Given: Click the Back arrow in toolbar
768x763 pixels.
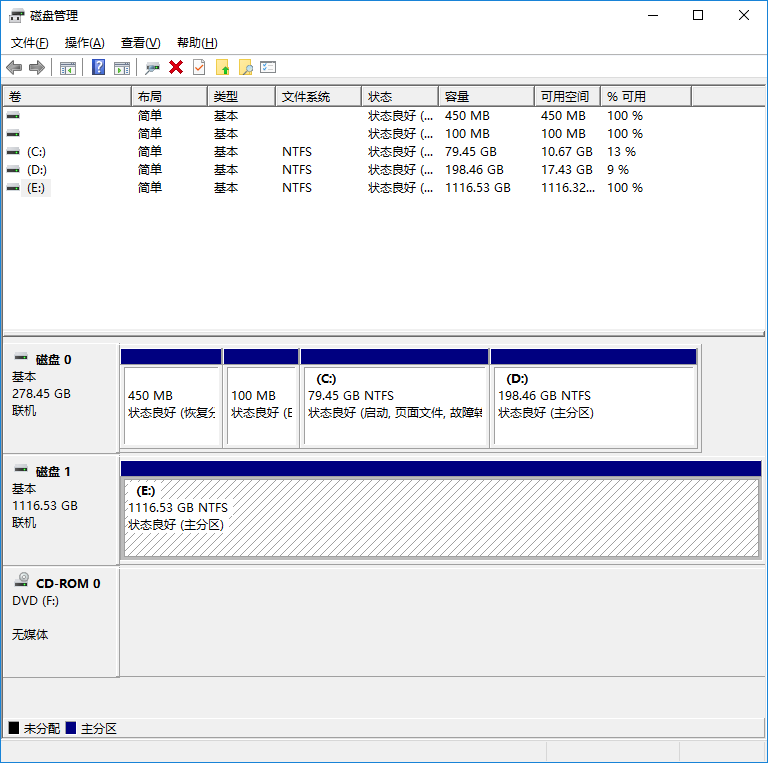Looking at the screenshot, I should pyautogui.click(x=14, y=67).
